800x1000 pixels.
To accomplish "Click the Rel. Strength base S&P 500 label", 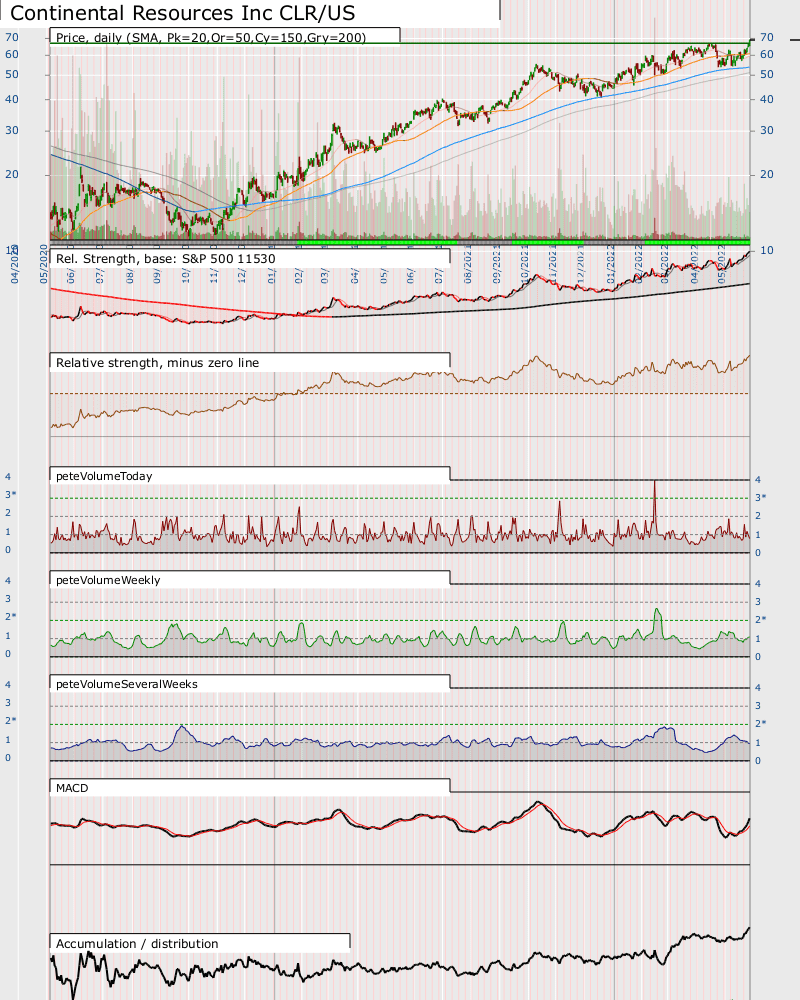I will (166, 259).
